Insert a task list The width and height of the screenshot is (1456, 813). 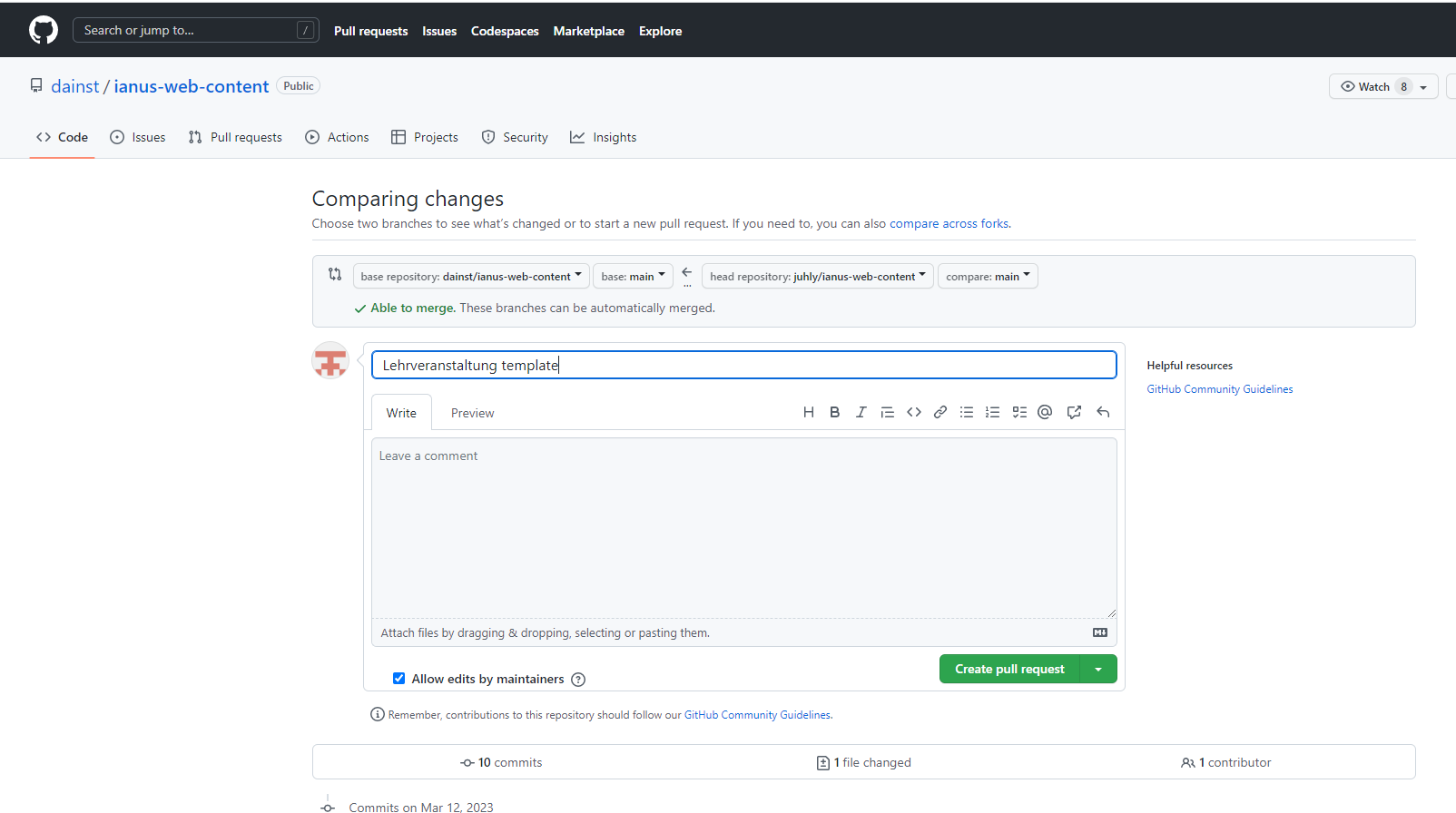(1019, 412)
